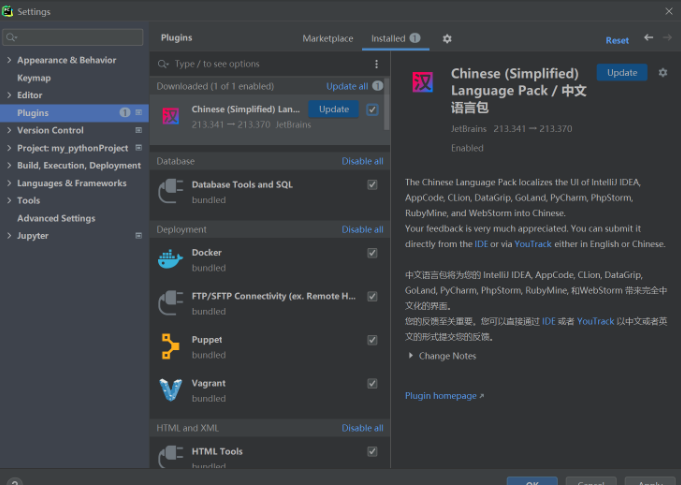Viewport: 681px width, 485px height.
Task: Click the YouTrack link in English description
Action: [x=533, y=244]
